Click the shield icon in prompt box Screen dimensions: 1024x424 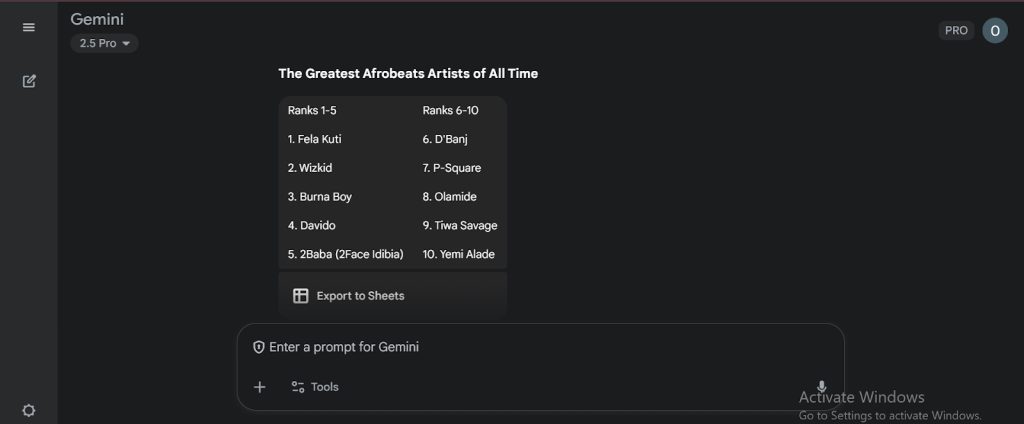point(259,348)
